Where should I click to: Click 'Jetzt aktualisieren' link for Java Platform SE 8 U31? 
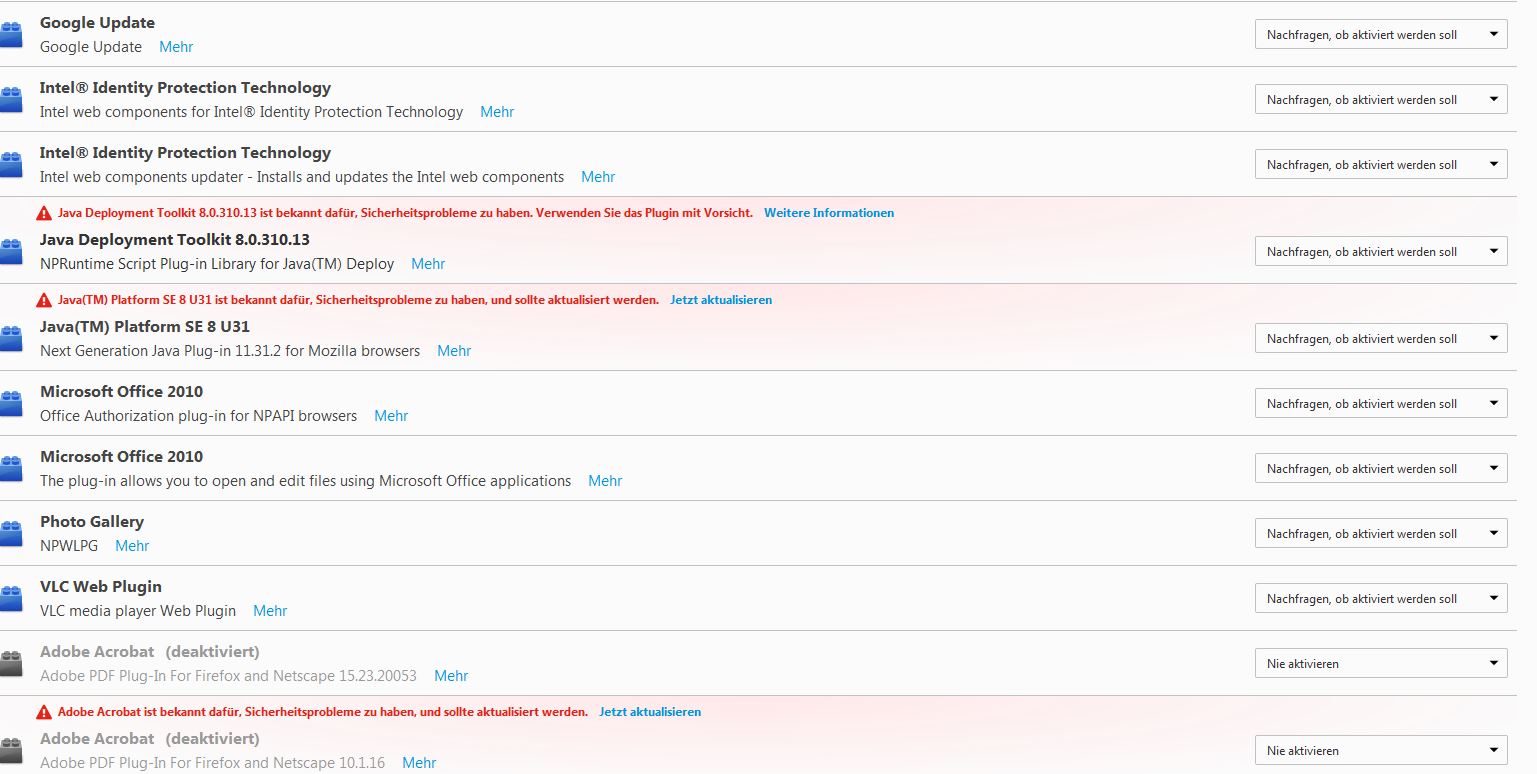[x=721, y=300]
